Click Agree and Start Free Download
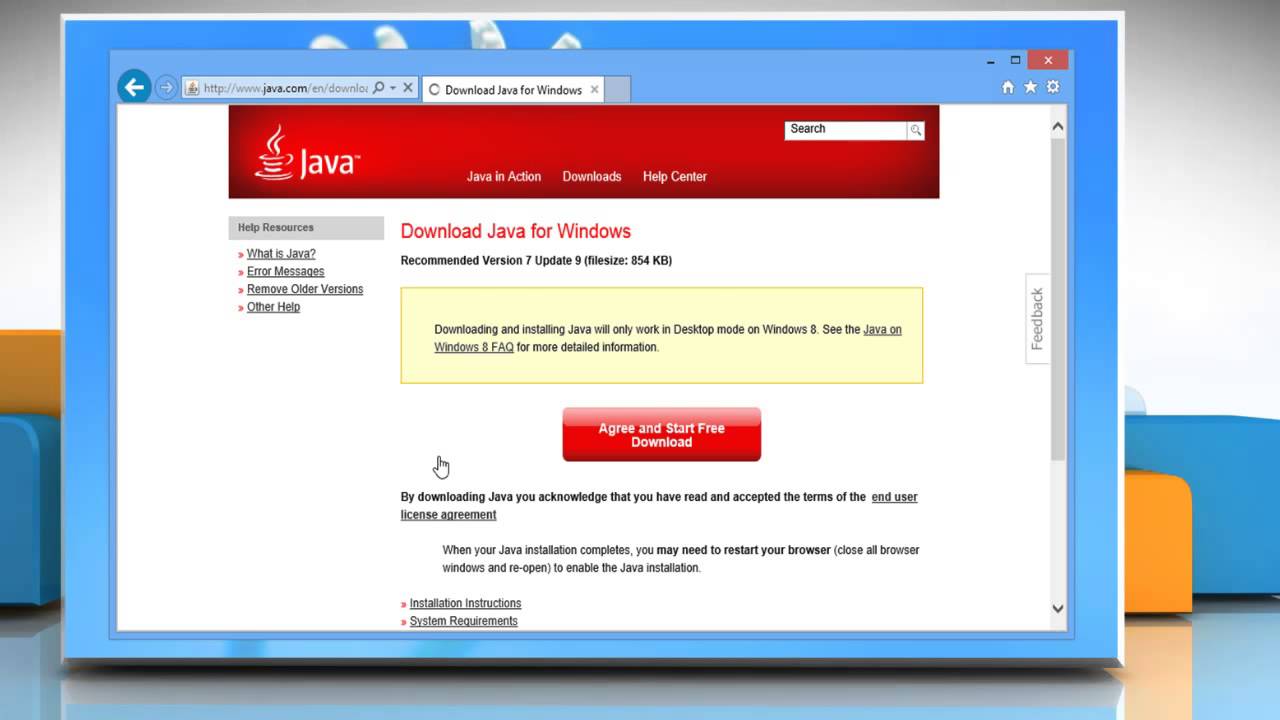1280x720 pixels. [661, 435]
